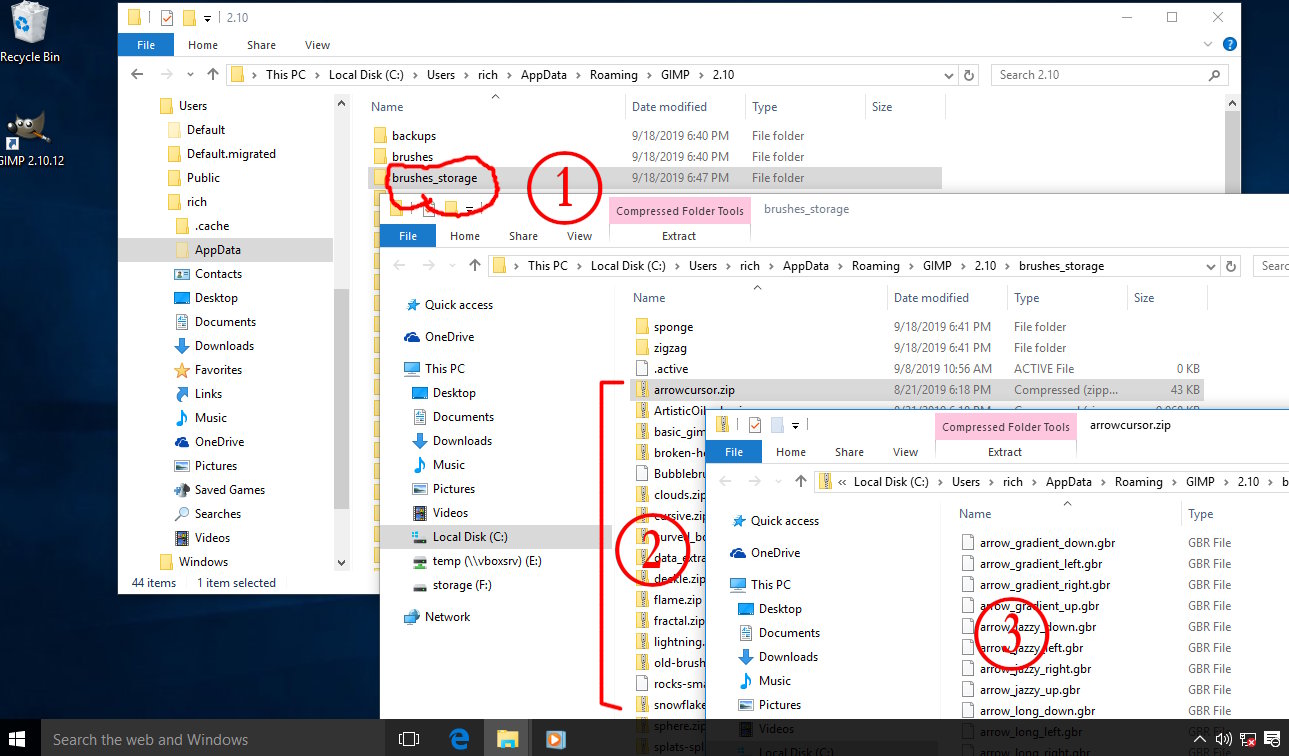Select flame.zip in the brushes_storage window

tap(677, 600)
